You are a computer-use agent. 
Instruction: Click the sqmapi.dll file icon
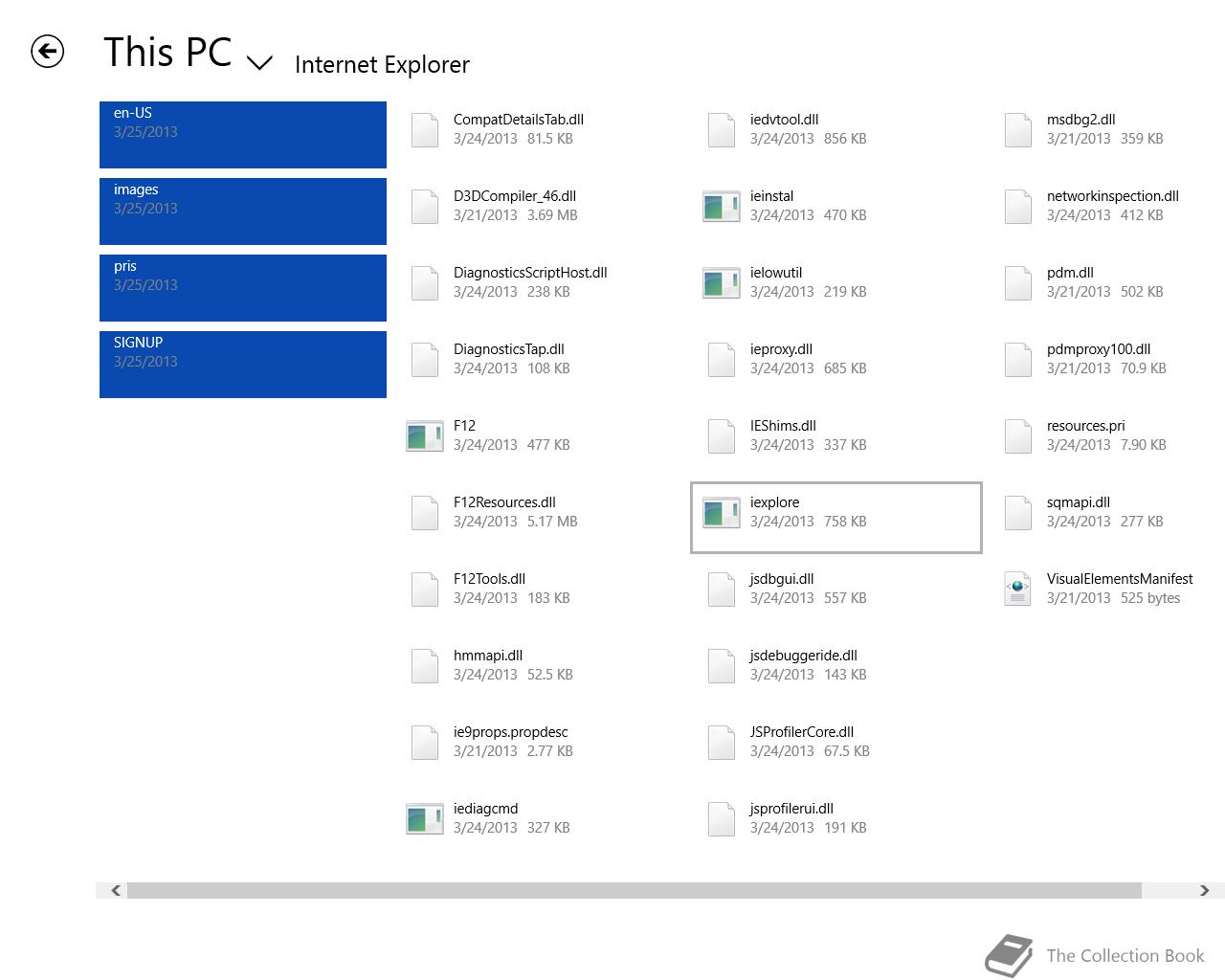point(1018,513)
